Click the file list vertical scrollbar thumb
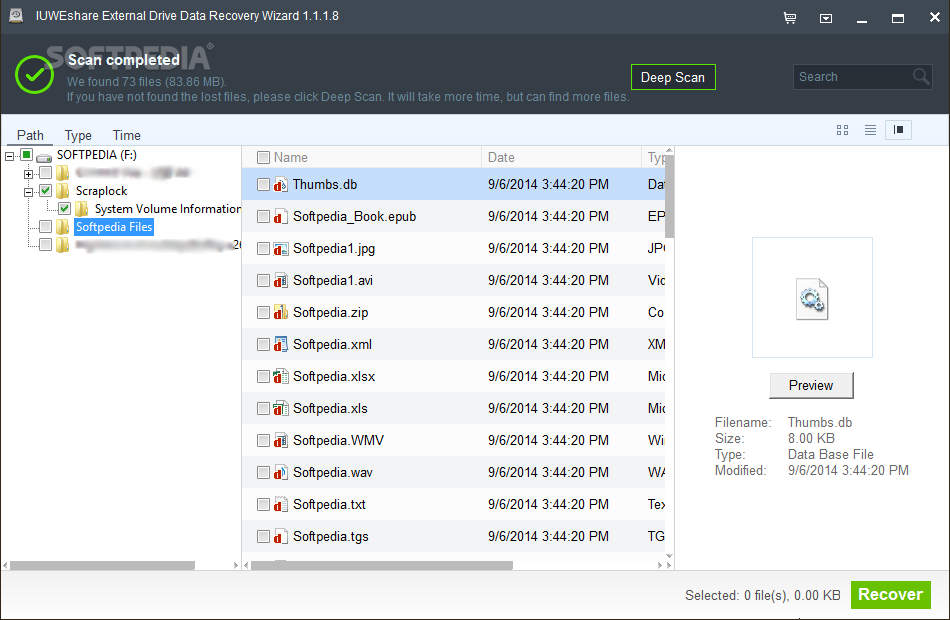This screenshot has height=620, width=950. 669,197
